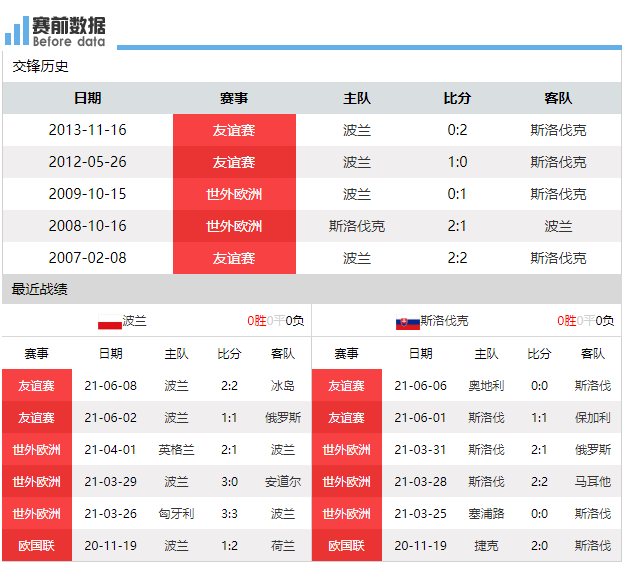Click the 友谊赛 tag in the 2013-11-16 row
Viewport: 622px width, 562px height.
234,130
